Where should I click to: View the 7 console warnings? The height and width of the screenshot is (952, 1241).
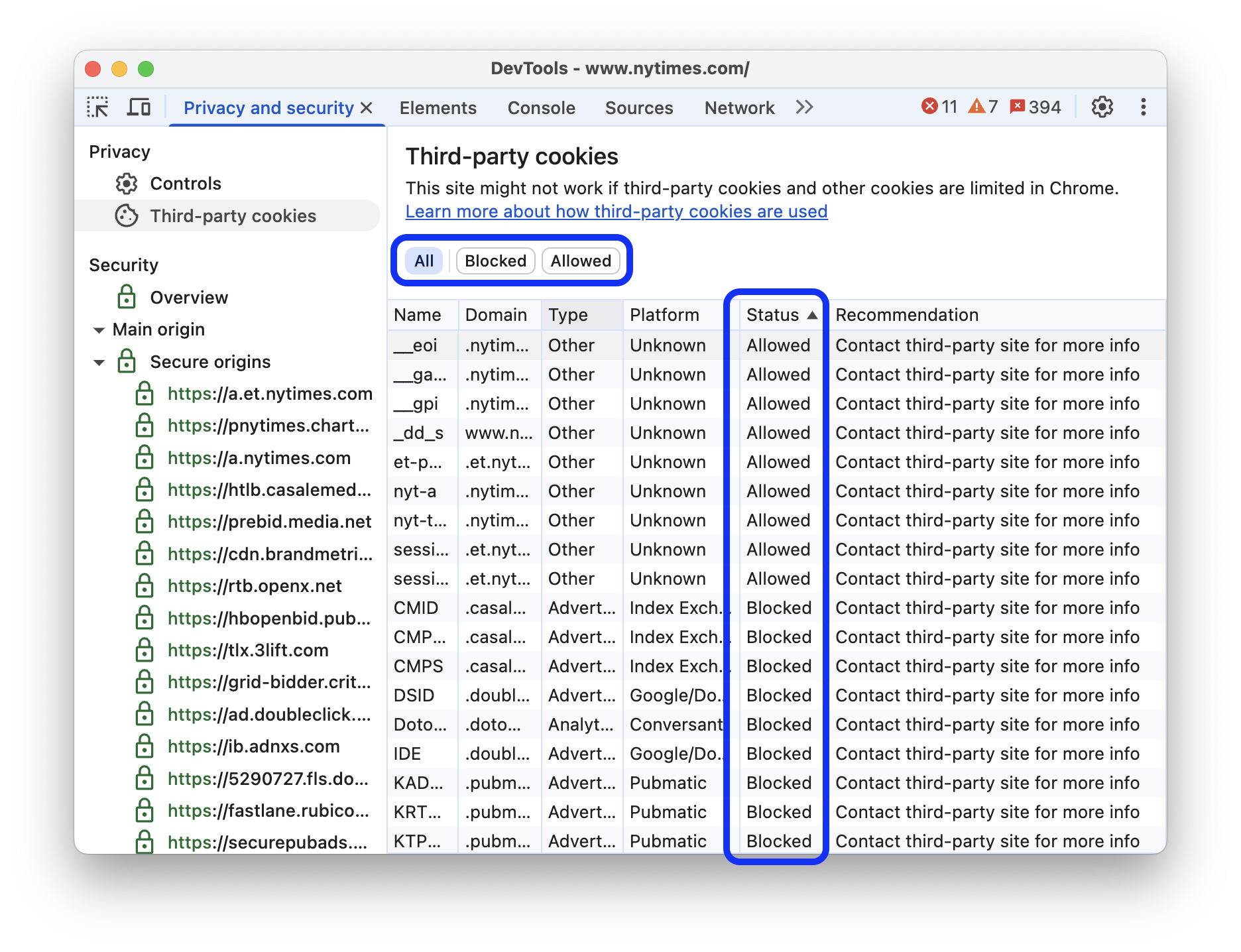coord(984,106)
